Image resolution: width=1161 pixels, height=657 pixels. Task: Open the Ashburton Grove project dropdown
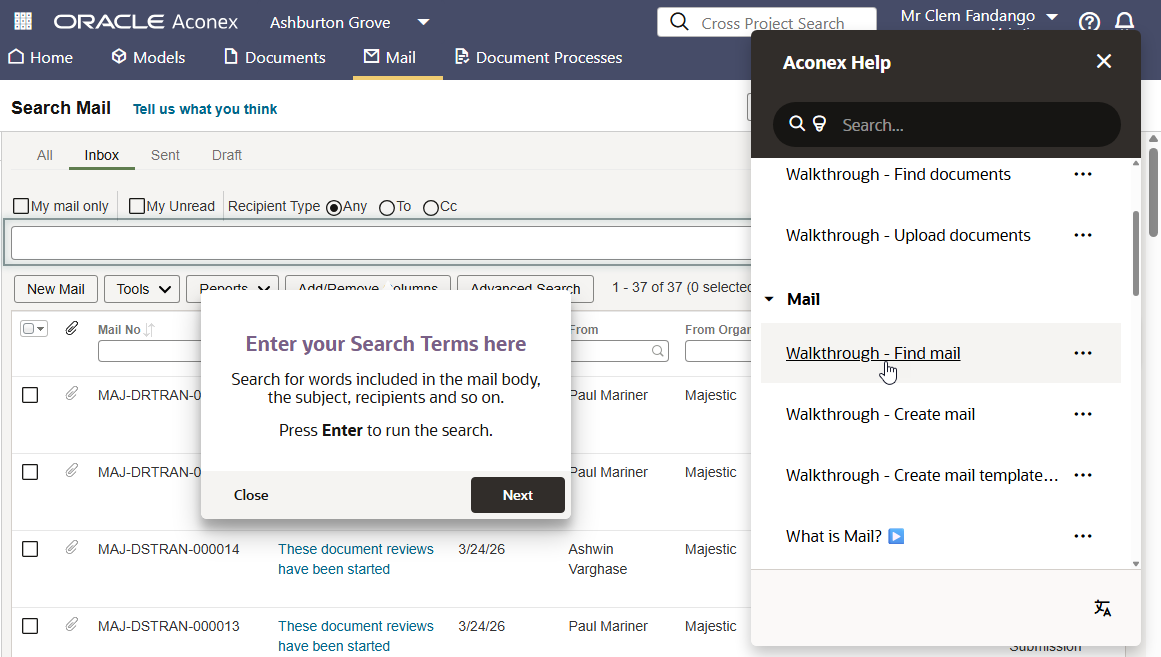(423, 22)
